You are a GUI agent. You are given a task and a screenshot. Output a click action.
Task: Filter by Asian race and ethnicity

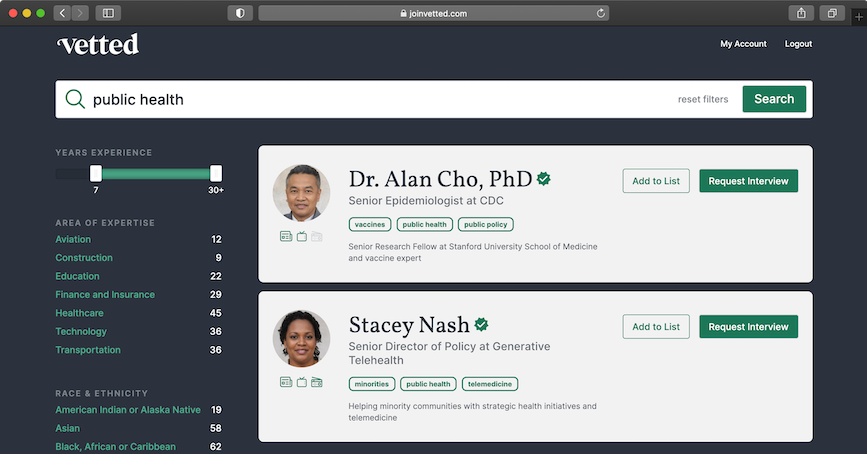[x=67, y=428]
